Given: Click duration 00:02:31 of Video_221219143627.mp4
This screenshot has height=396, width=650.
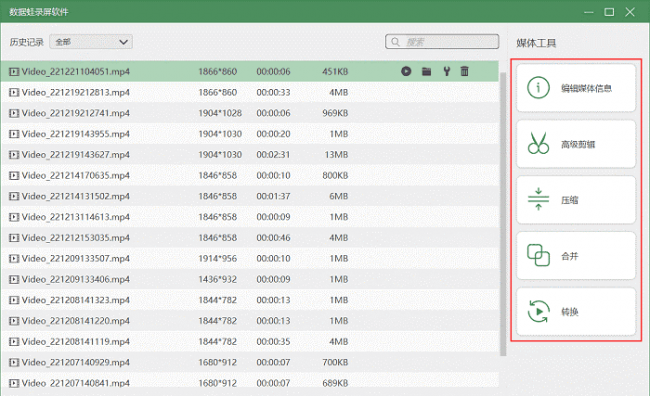Looking at the screenshot, I should (x=273, y=155).
